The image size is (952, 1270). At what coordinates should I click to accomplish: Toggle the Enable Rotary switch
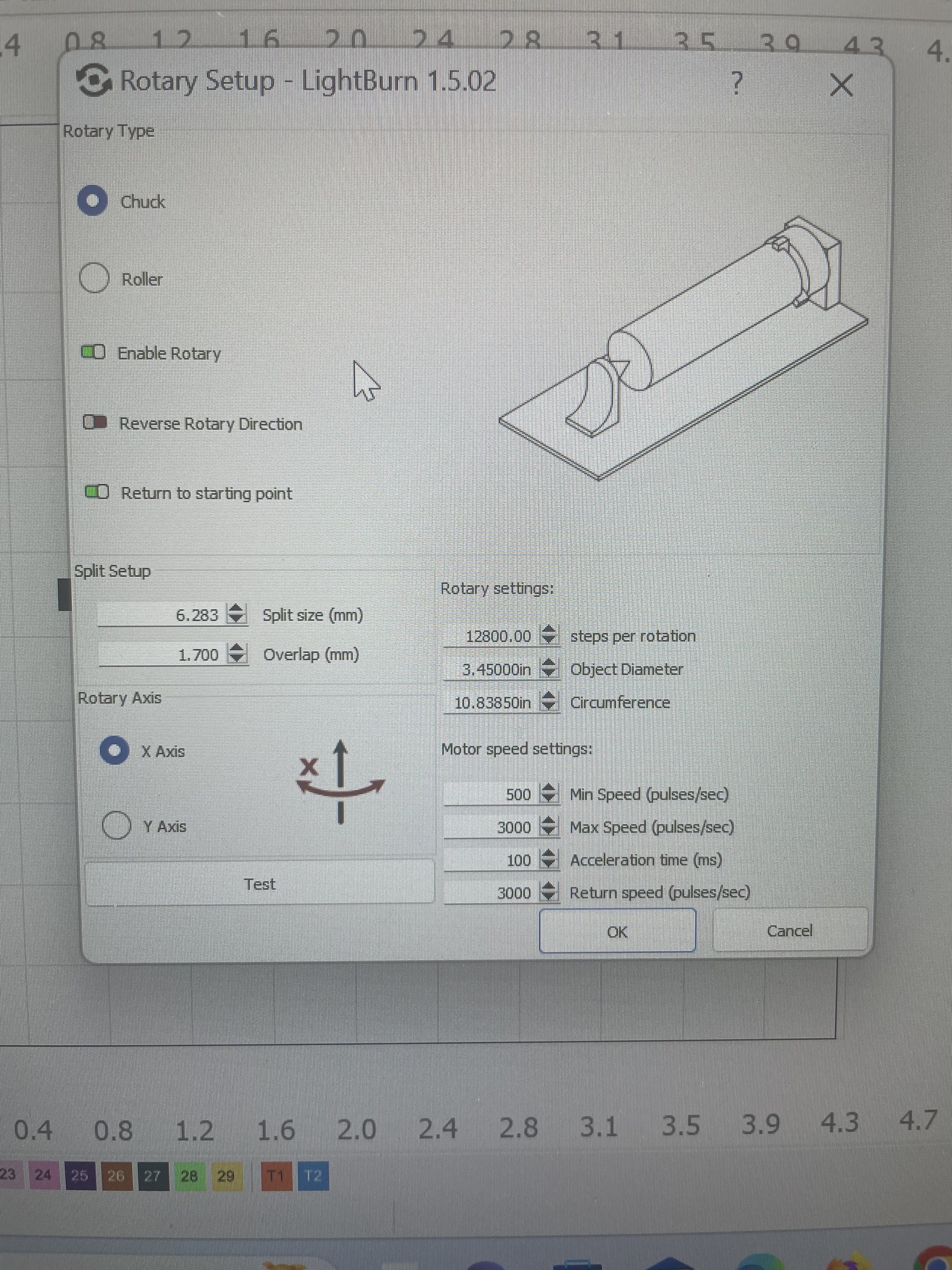93,352
